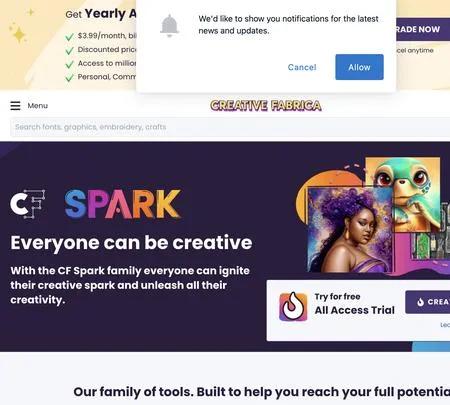
Task: Click the purple Create button
Action: 428,302
